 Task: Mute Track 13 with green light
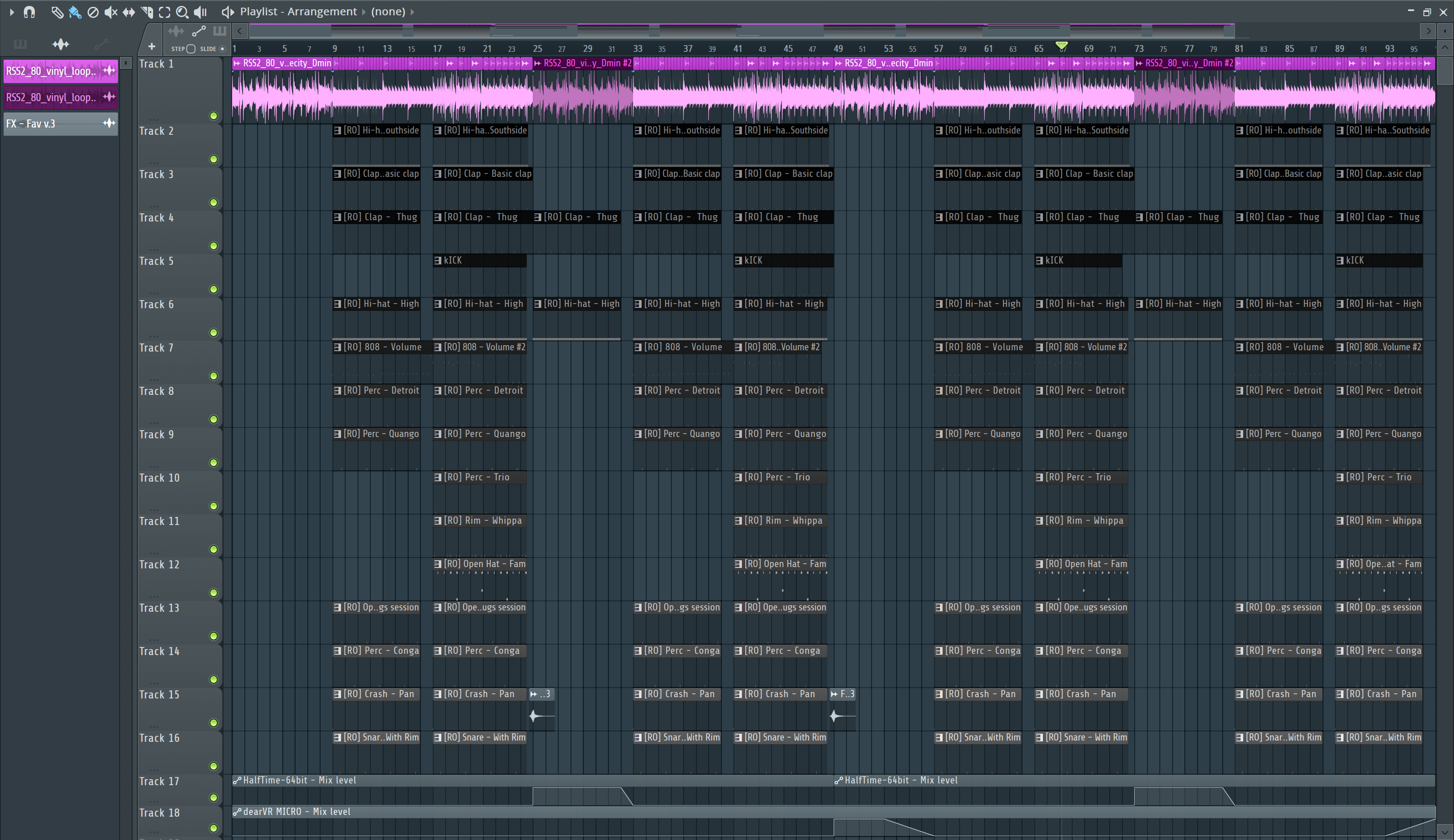[x=213, y=636]
